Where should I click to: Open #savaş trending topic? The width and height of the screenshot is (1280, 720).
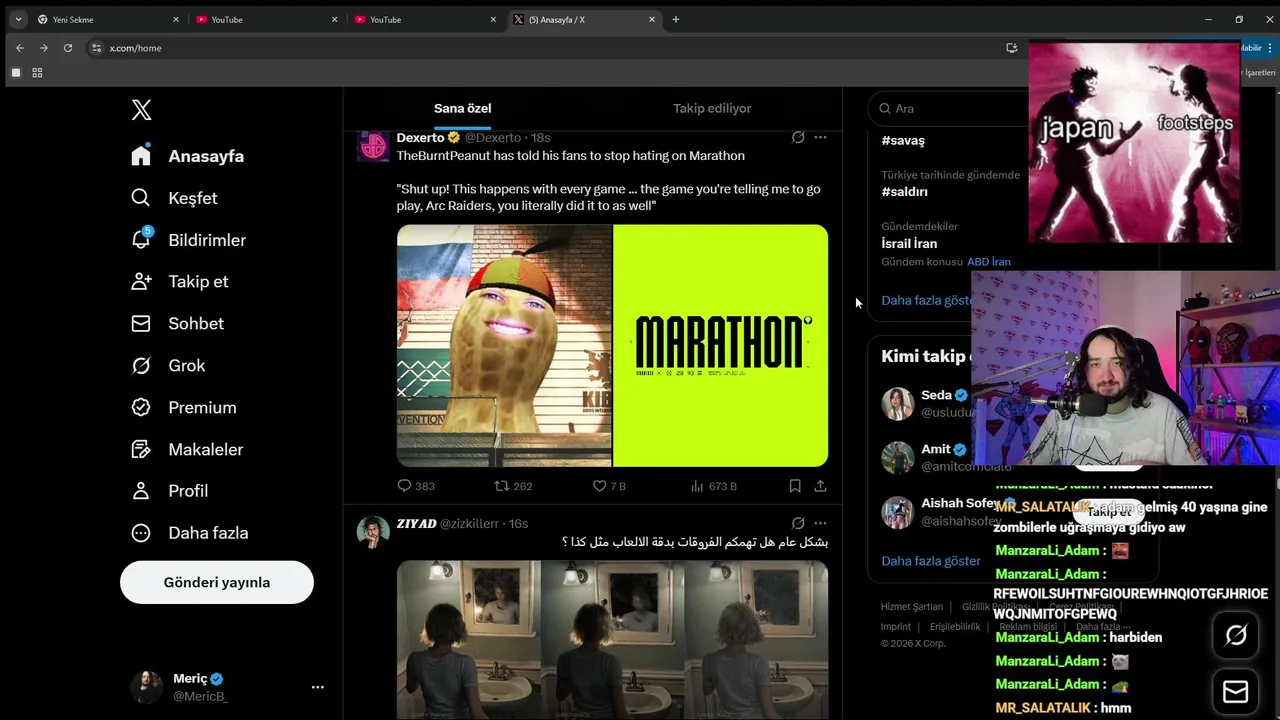pyautogui.click(x=903, y=141)
